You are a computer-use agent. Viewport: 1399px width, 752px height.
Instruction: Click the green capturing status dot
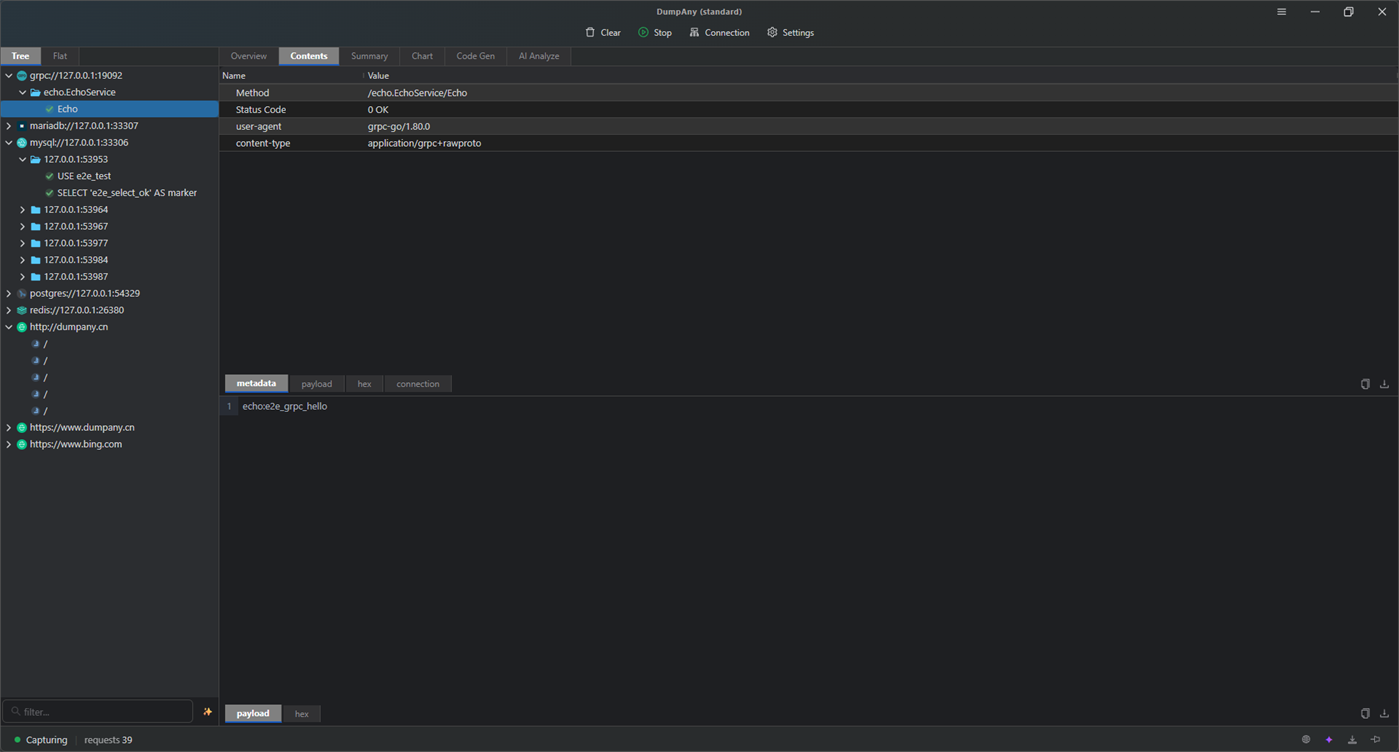coord(17,740)
